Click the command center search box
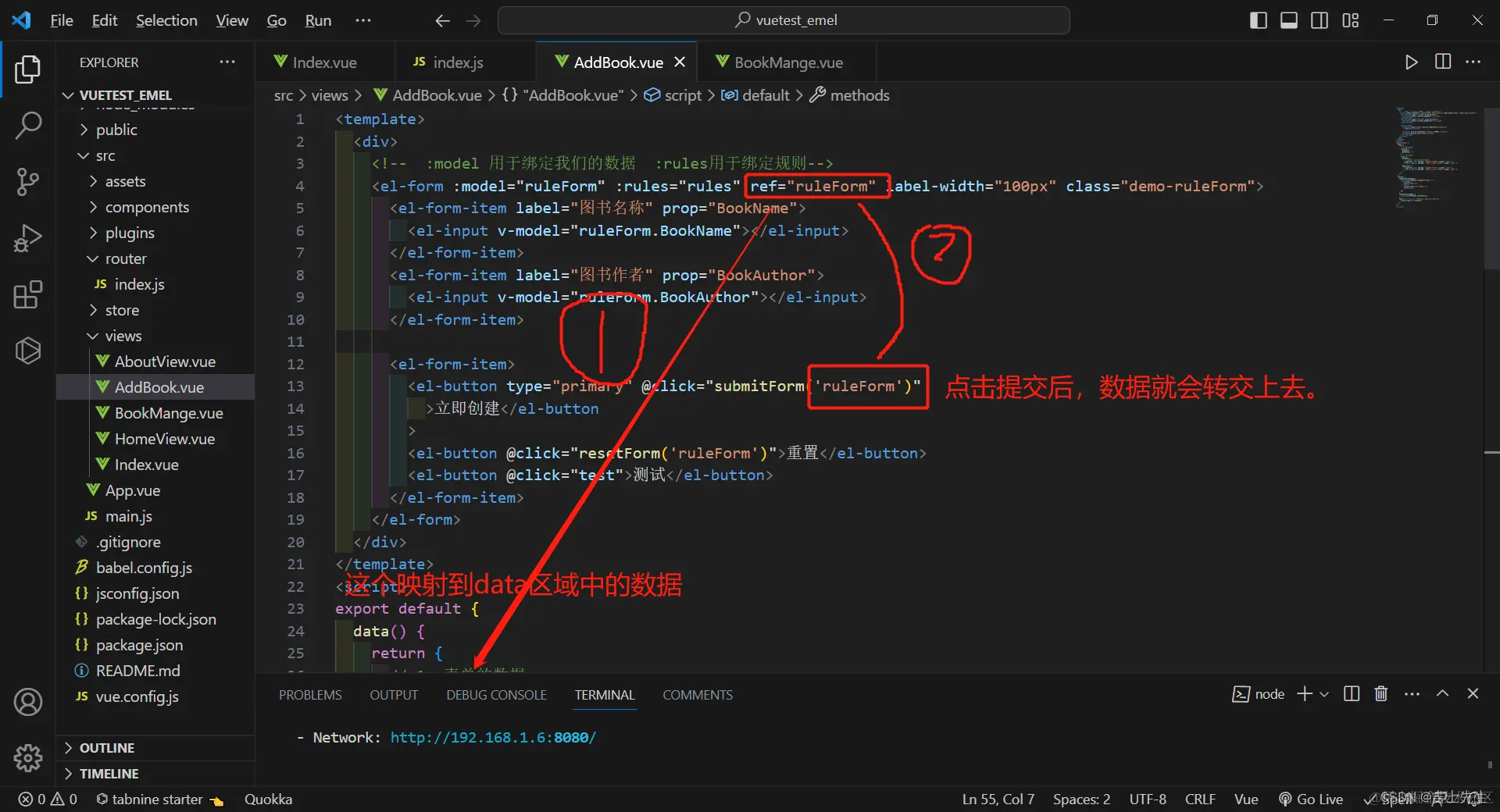Screen dimensions: 1500x812 pos(784,20)
